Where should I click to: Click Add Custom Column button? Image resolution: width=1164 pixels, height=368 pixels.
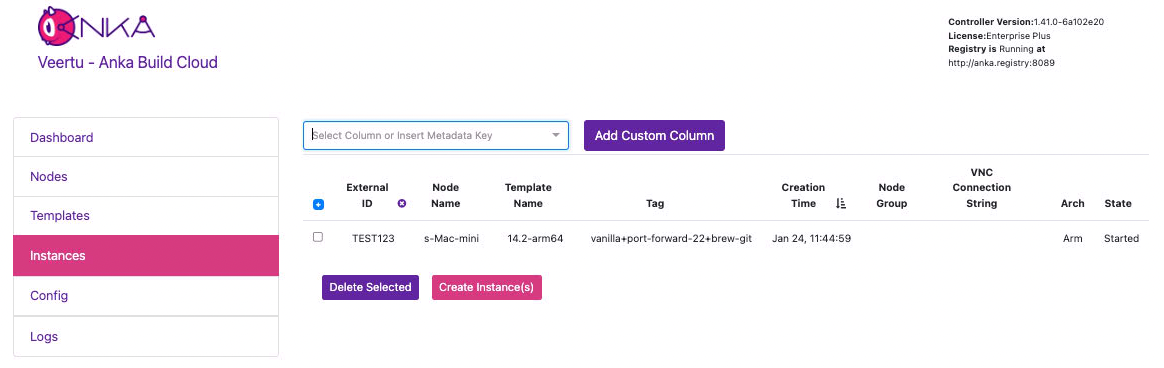[654, 136]
